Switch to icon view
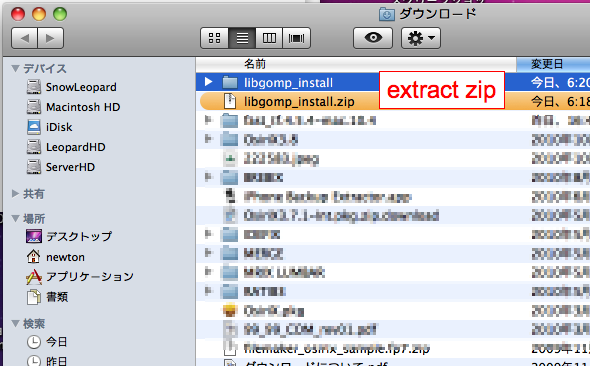Image resolution: width=590 pixels, height=370 pixels. (x=214, y=38)
